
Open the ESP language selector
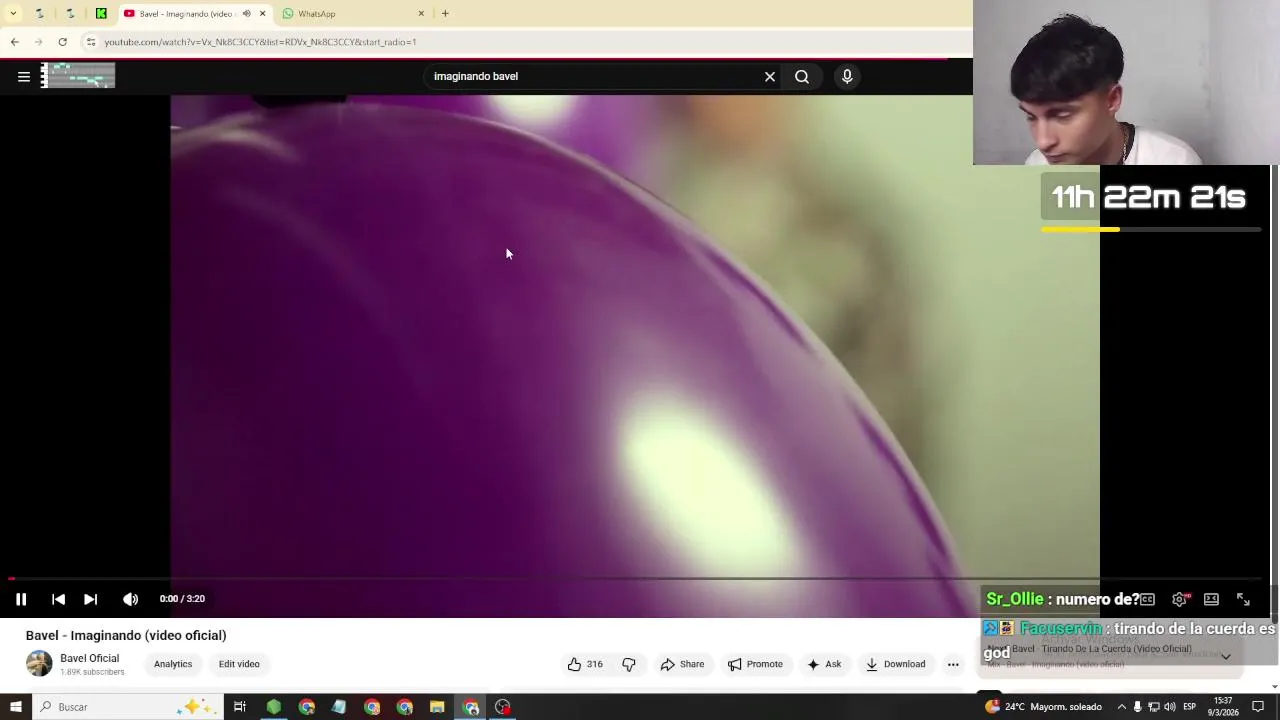click(x=1189, y=707)
